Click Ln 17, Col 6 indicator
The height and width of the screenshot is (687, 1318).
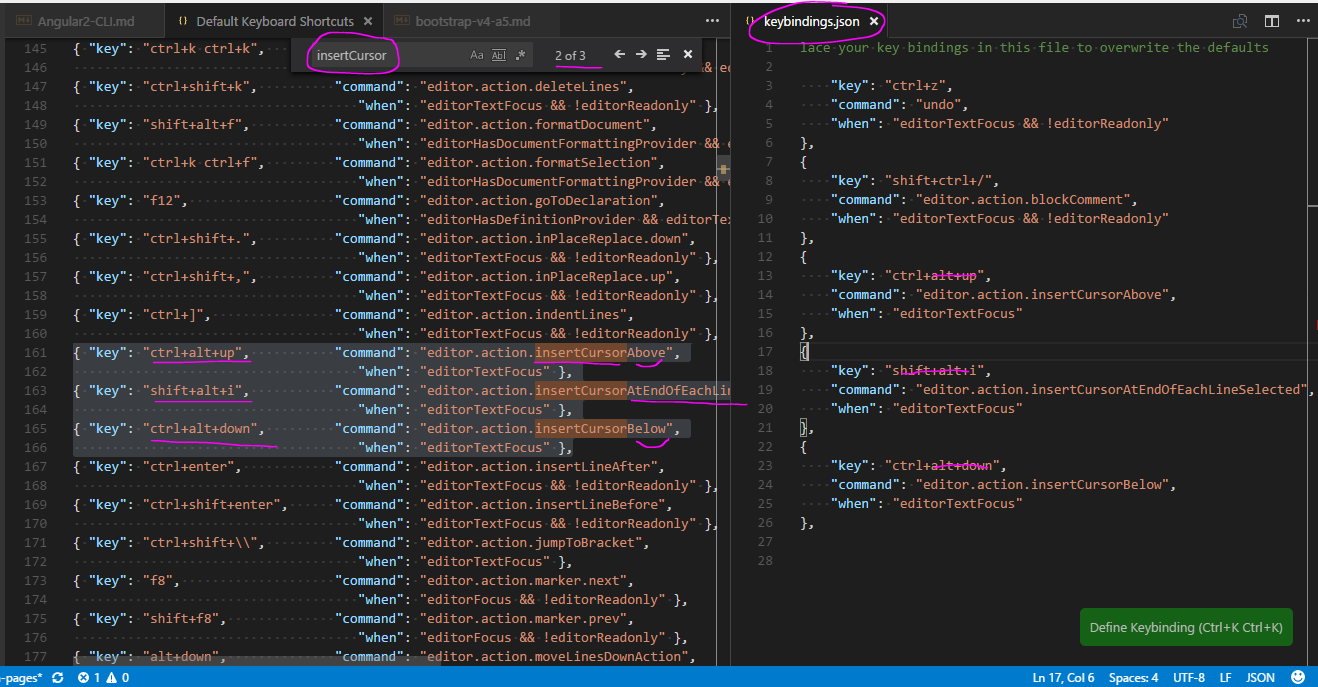1061,678
